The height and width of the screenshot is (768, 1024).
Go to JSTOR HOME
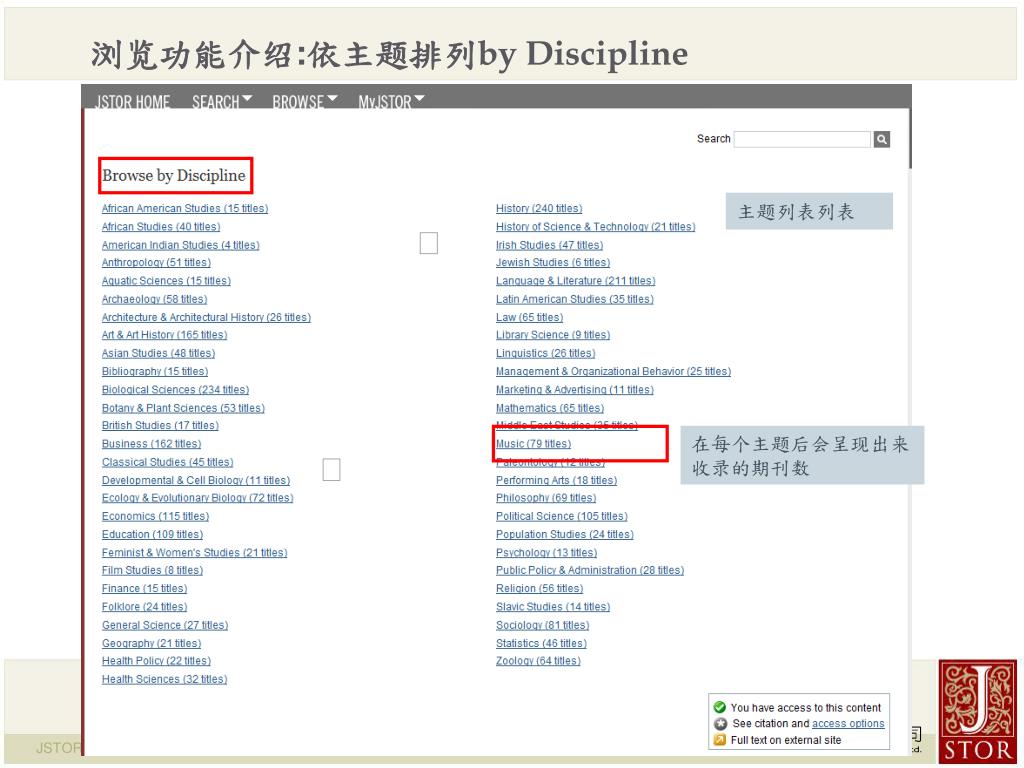(x=133, y=101)
